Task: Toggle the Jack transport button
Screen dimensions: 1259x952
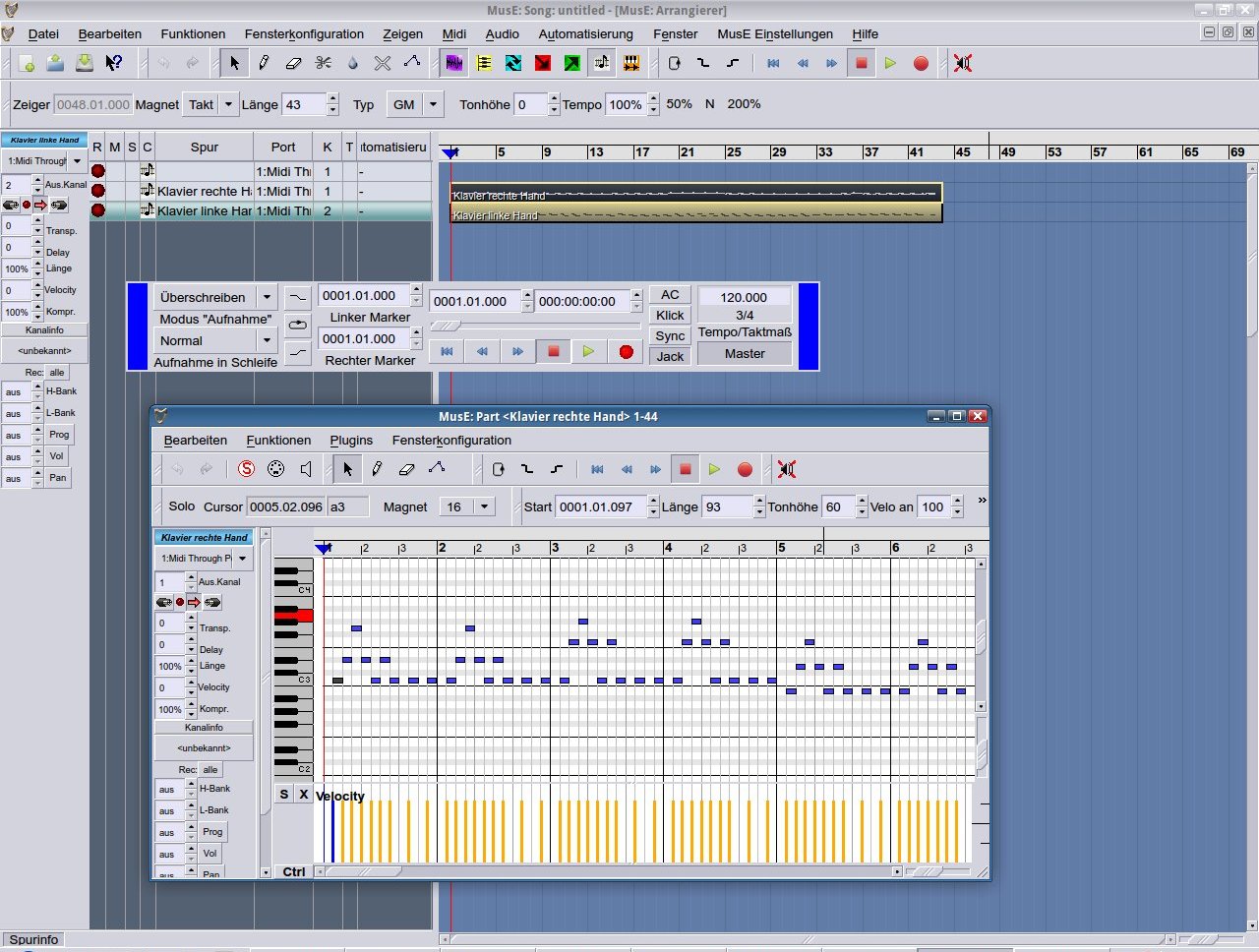Action: click(670, 357)
